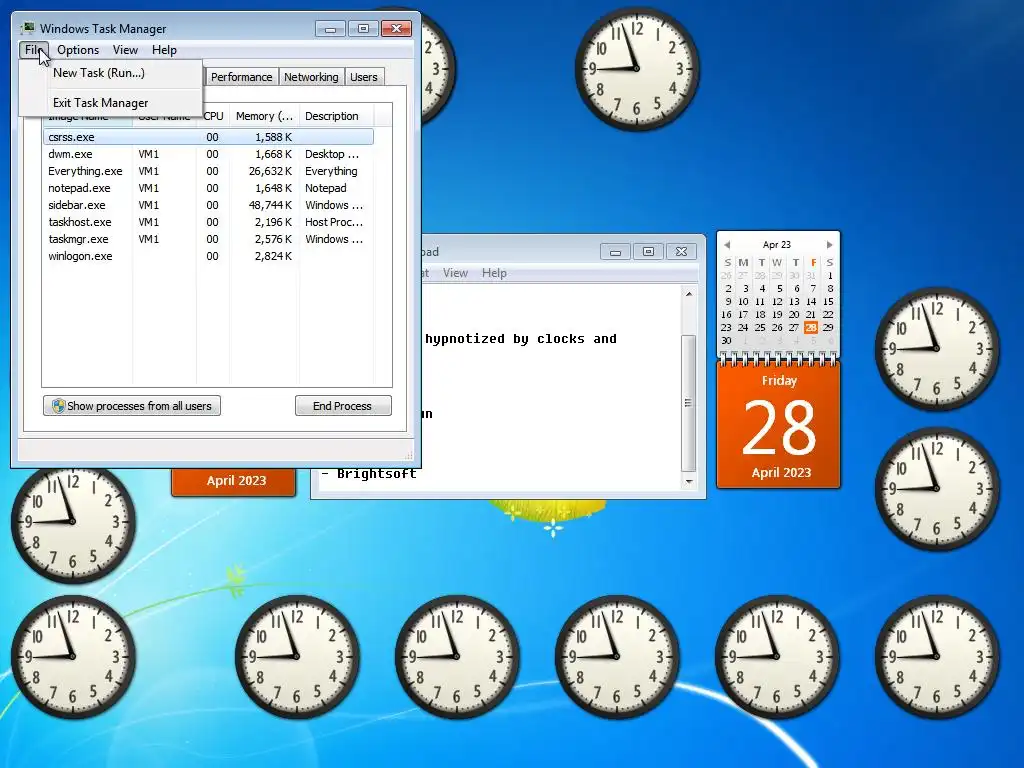Click the Task Manager title bar icon
This screenshot has width=1024, height=768.
[x=27, y=29]
